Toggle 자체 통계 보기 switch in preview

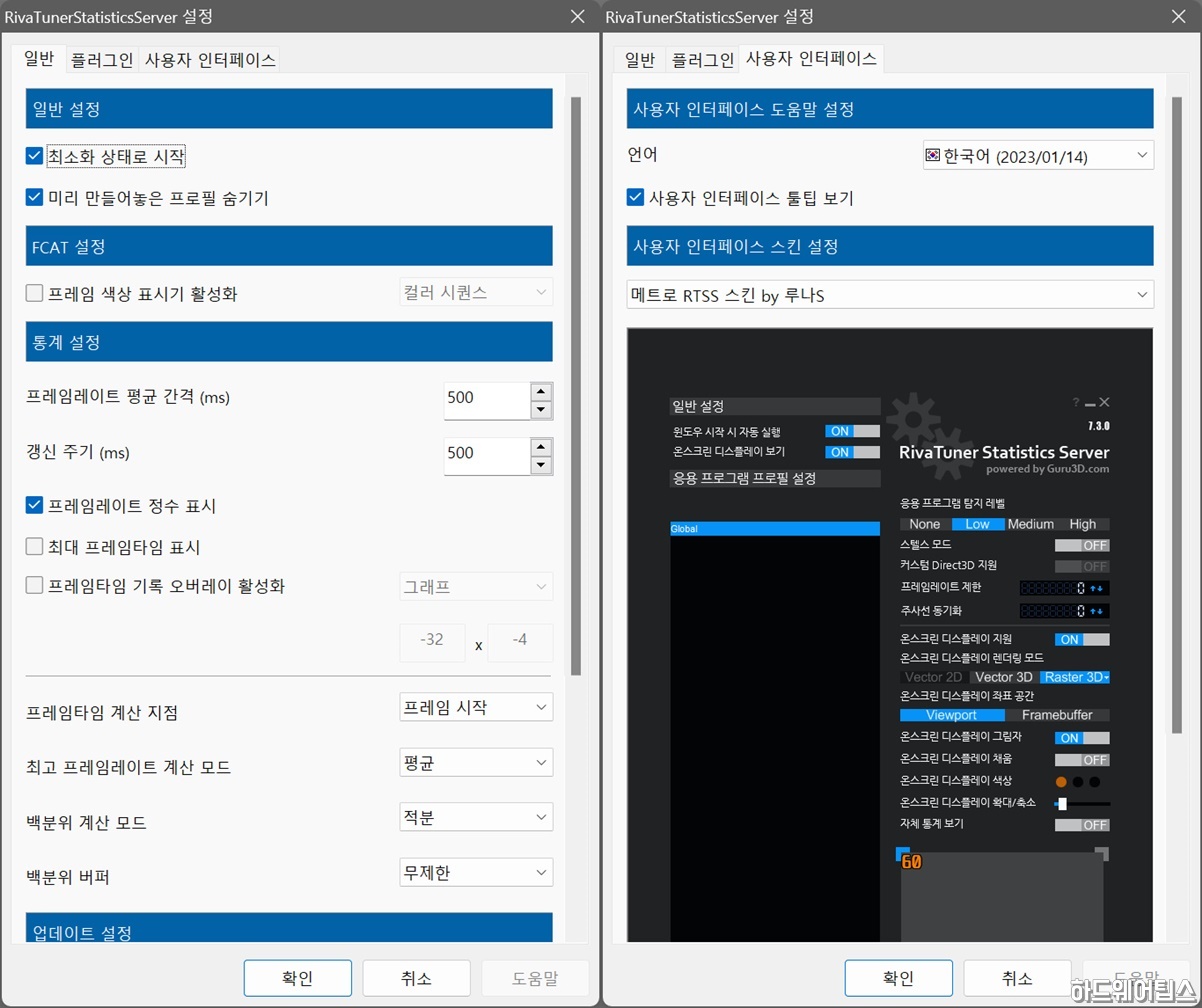tap(1082, 825)
